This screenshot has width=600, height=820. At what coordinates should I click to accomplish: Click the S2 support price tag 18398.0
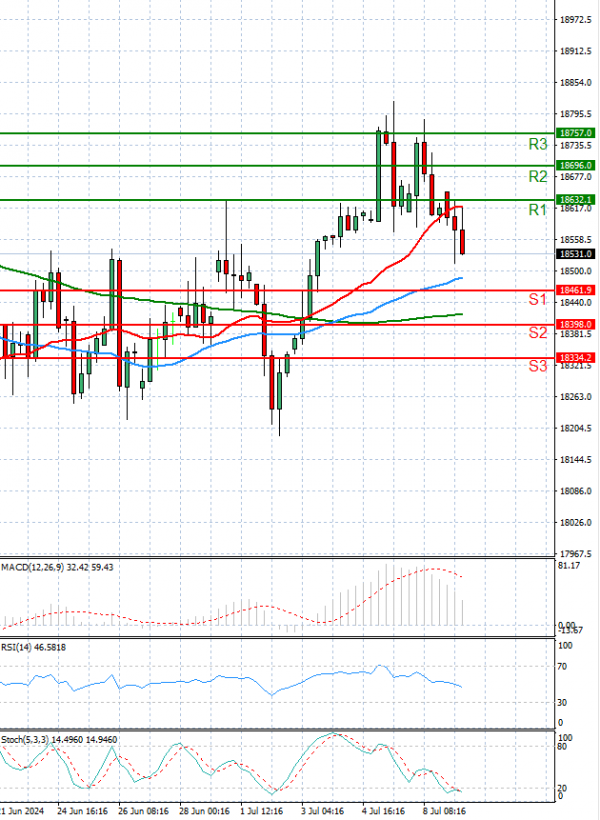tap(575, 324)
